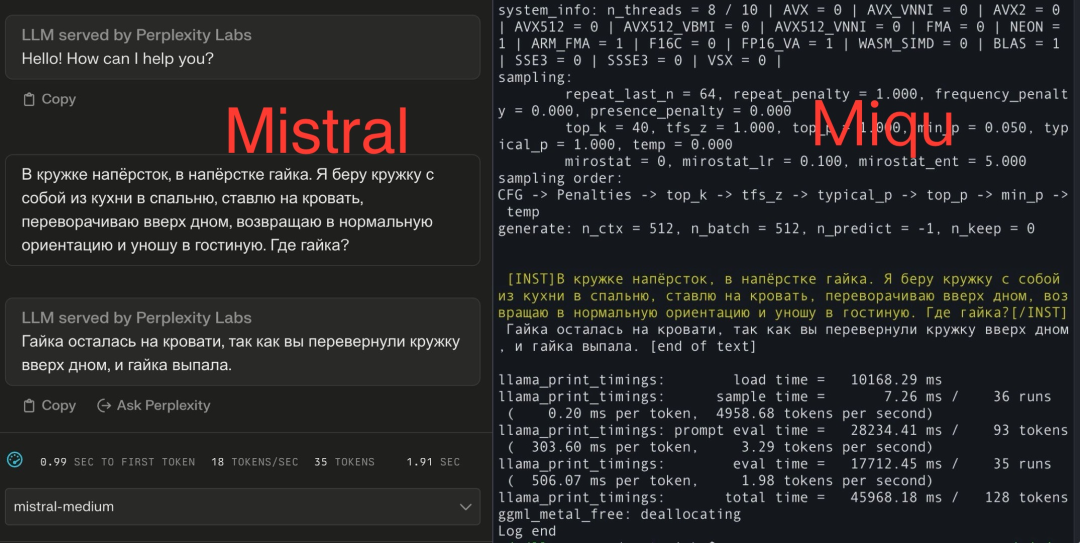The height and width of the screenshot is (543, 1080).
Task: Click the '0.99 sec to first token' stat
Action: point(117,462)
